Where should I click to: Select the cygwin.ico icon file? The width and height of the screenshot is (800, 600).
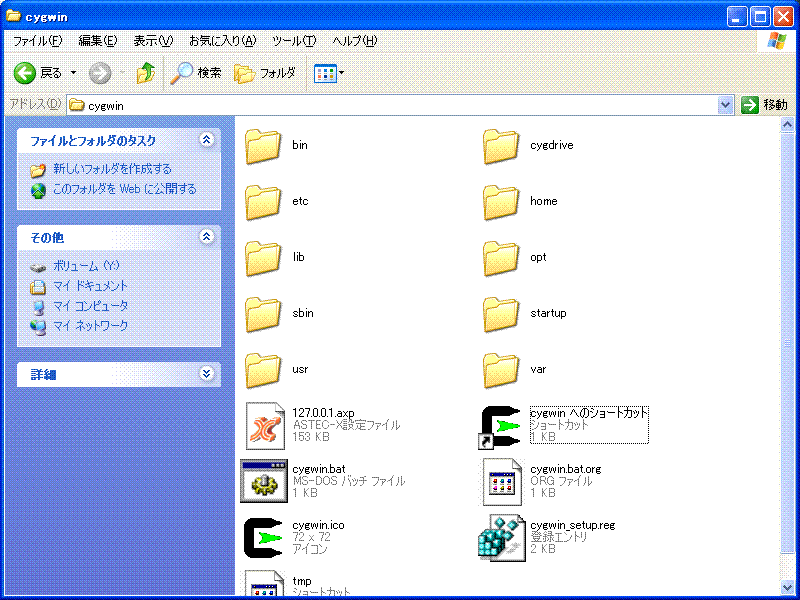[263, 538]
